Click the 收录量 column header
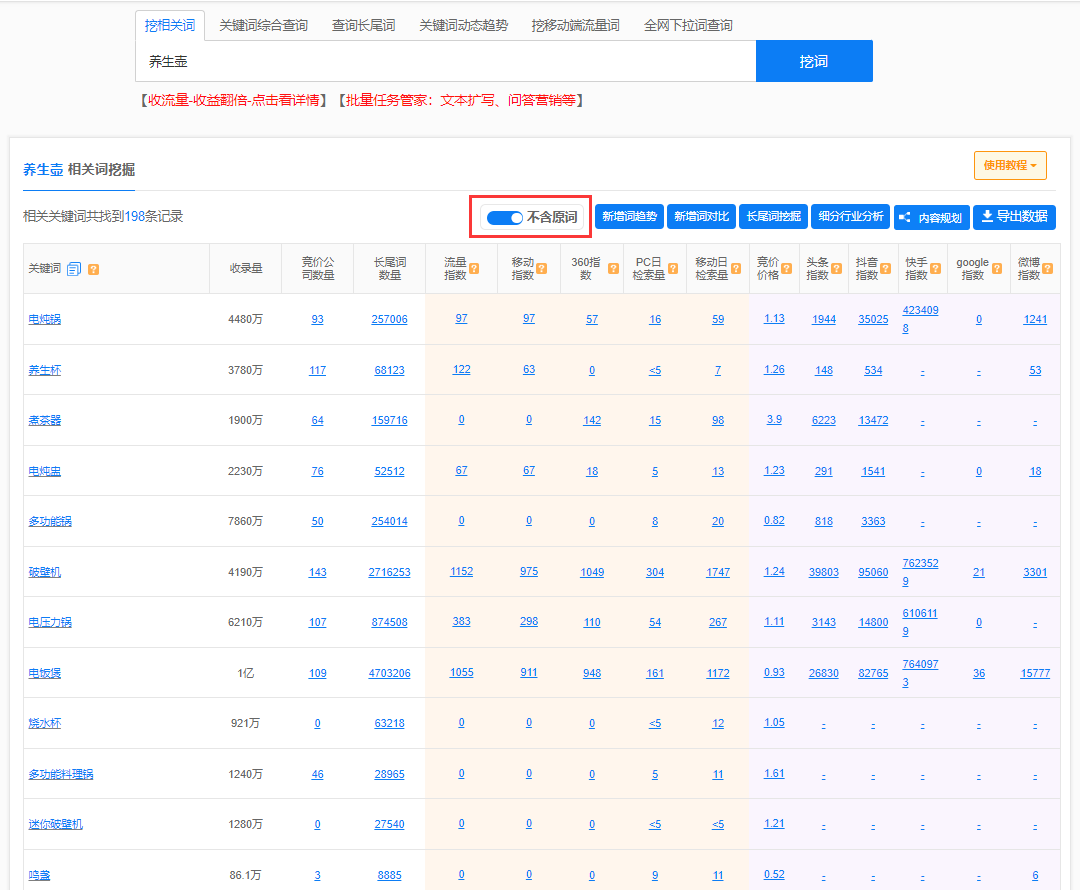This screenshot has height=890, width=1080. click(x=246, y=269)
